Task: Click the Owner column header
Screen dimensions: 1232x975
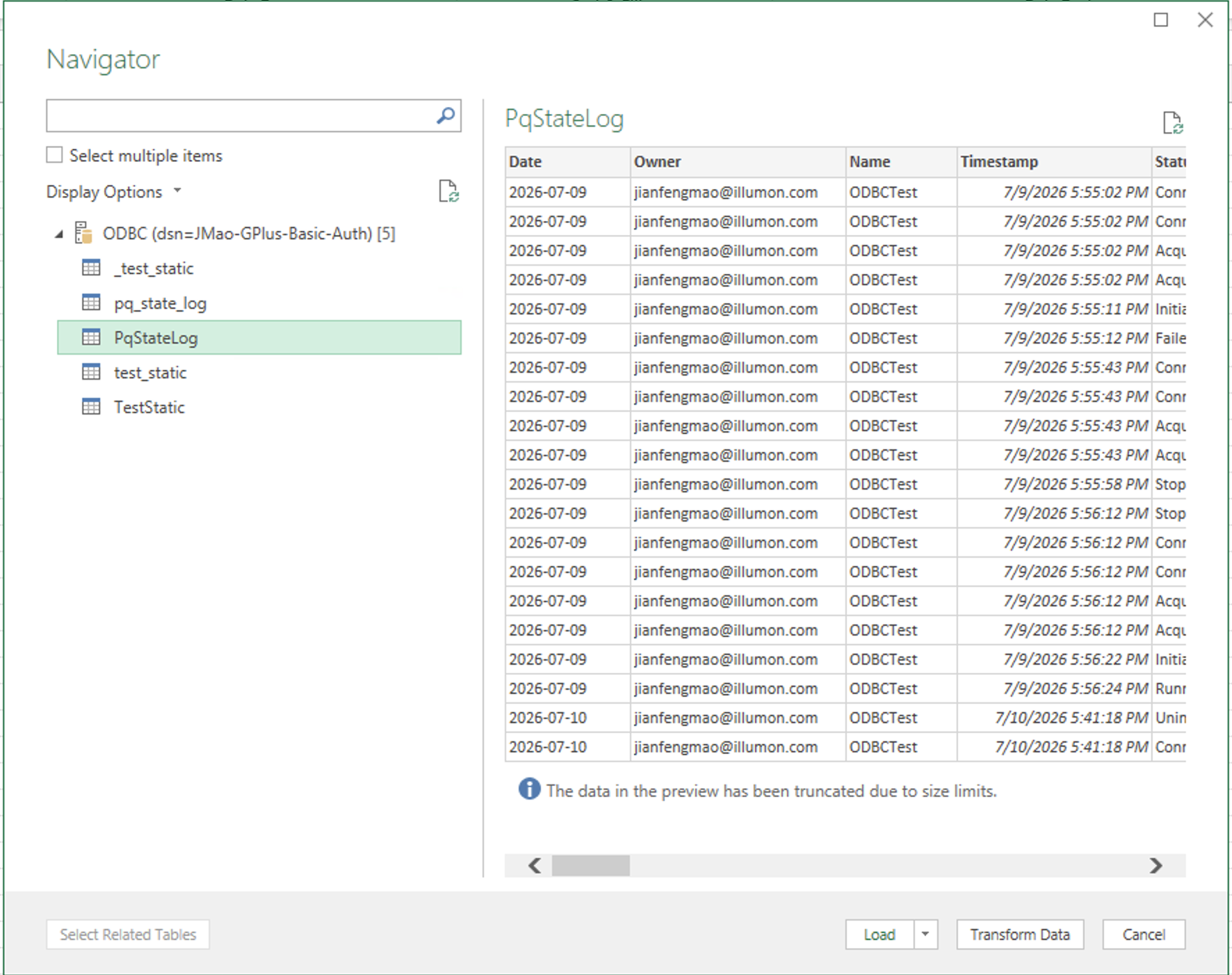Action: pyautogui.click(x=738, y=161)
